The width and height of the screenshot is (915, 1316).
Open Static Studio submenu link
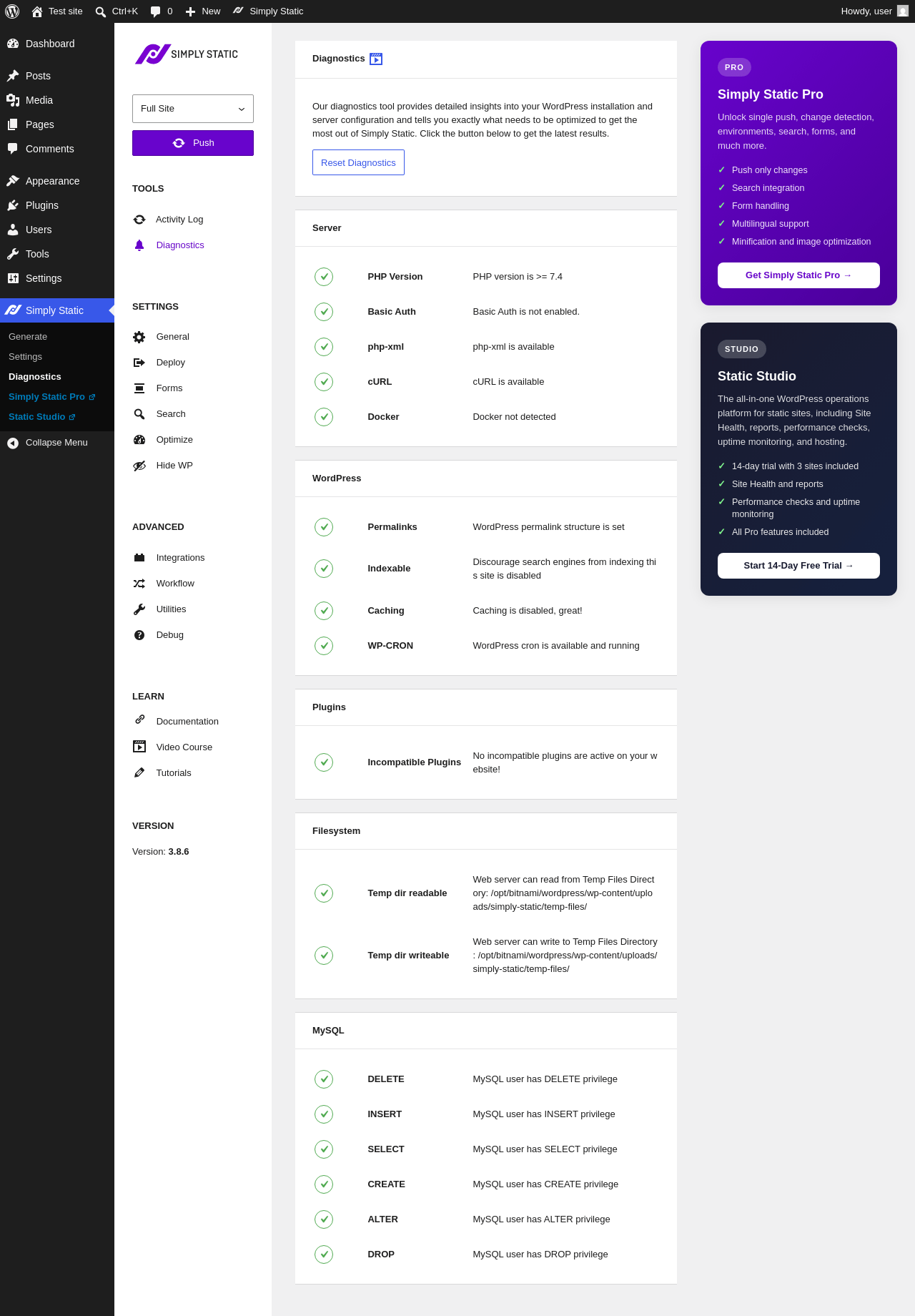(41, 417)
